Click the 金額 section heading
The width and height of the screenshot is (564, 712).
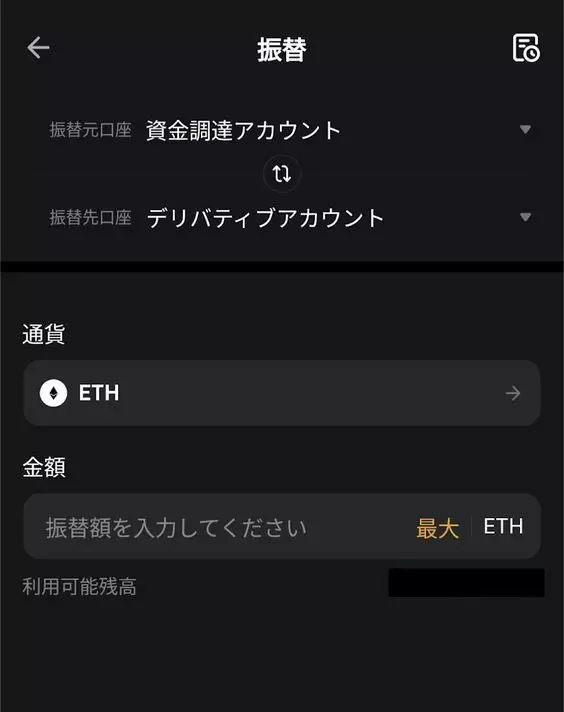[x=44, y=467]
